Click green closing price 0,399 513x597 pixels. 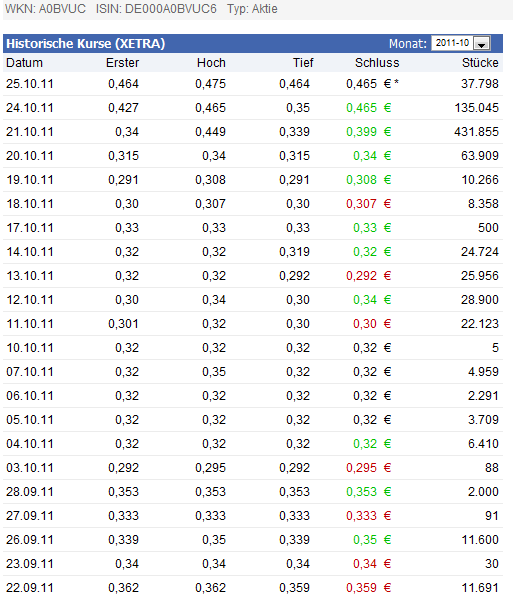tap(361, 132)
